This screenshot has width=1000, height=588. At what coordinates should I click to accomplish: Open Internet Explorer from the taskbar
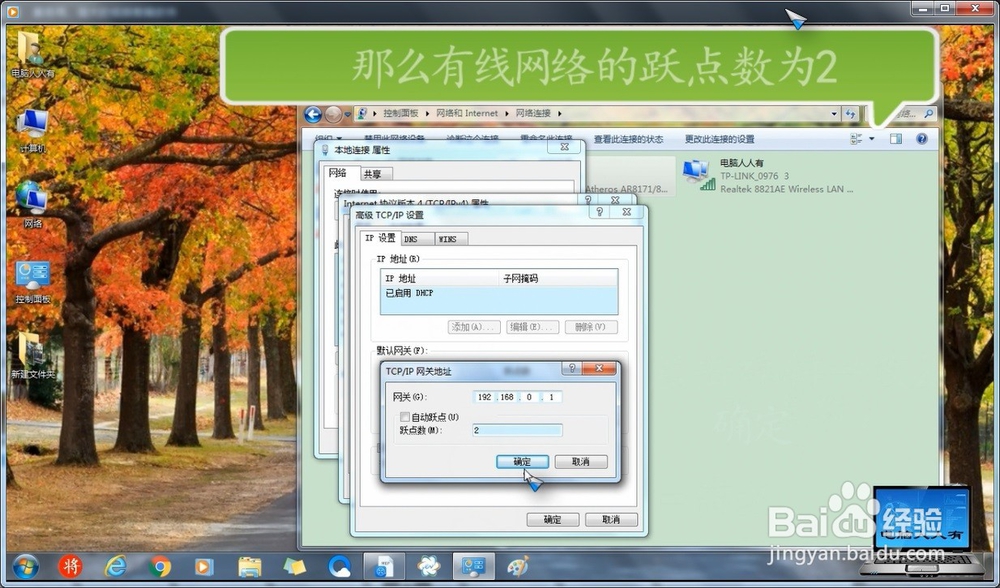pyautogui.click(x=115, y=566)
